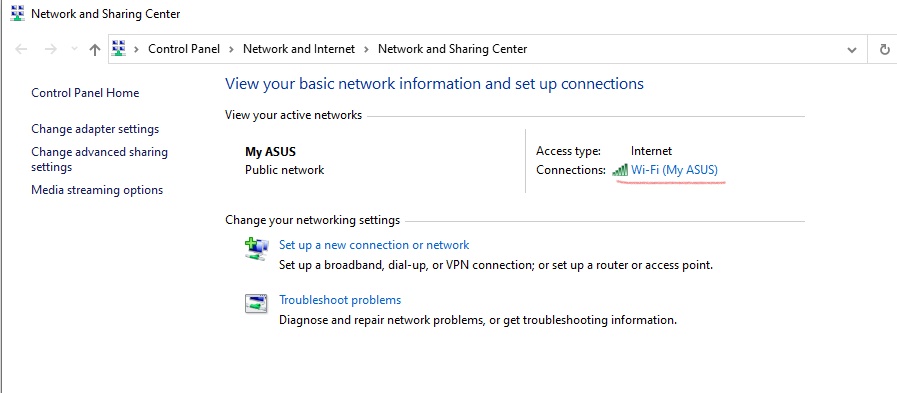
Task: Open Set up a new connection or network
Action: (x=374, y=245)
